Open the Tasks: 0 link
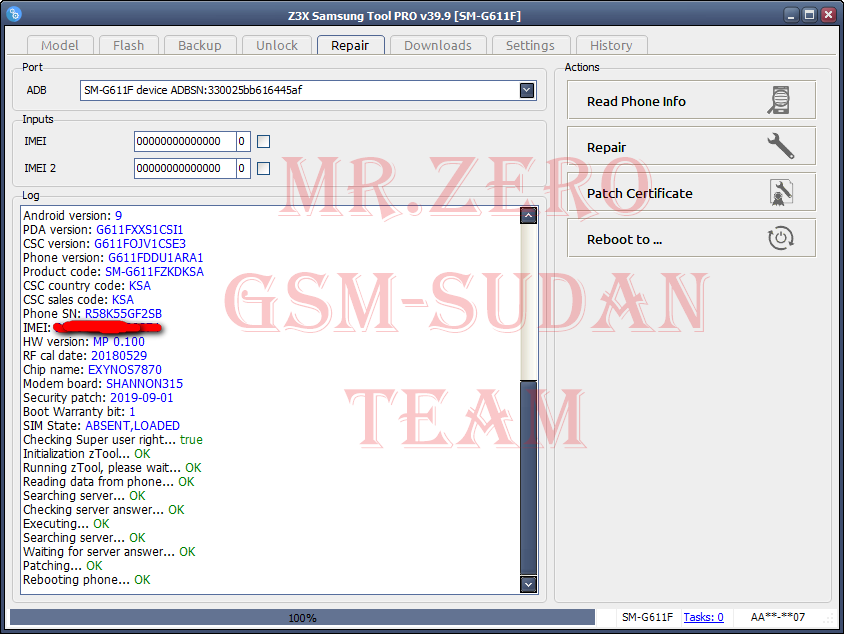844x634 pixels. coord(704,617)
